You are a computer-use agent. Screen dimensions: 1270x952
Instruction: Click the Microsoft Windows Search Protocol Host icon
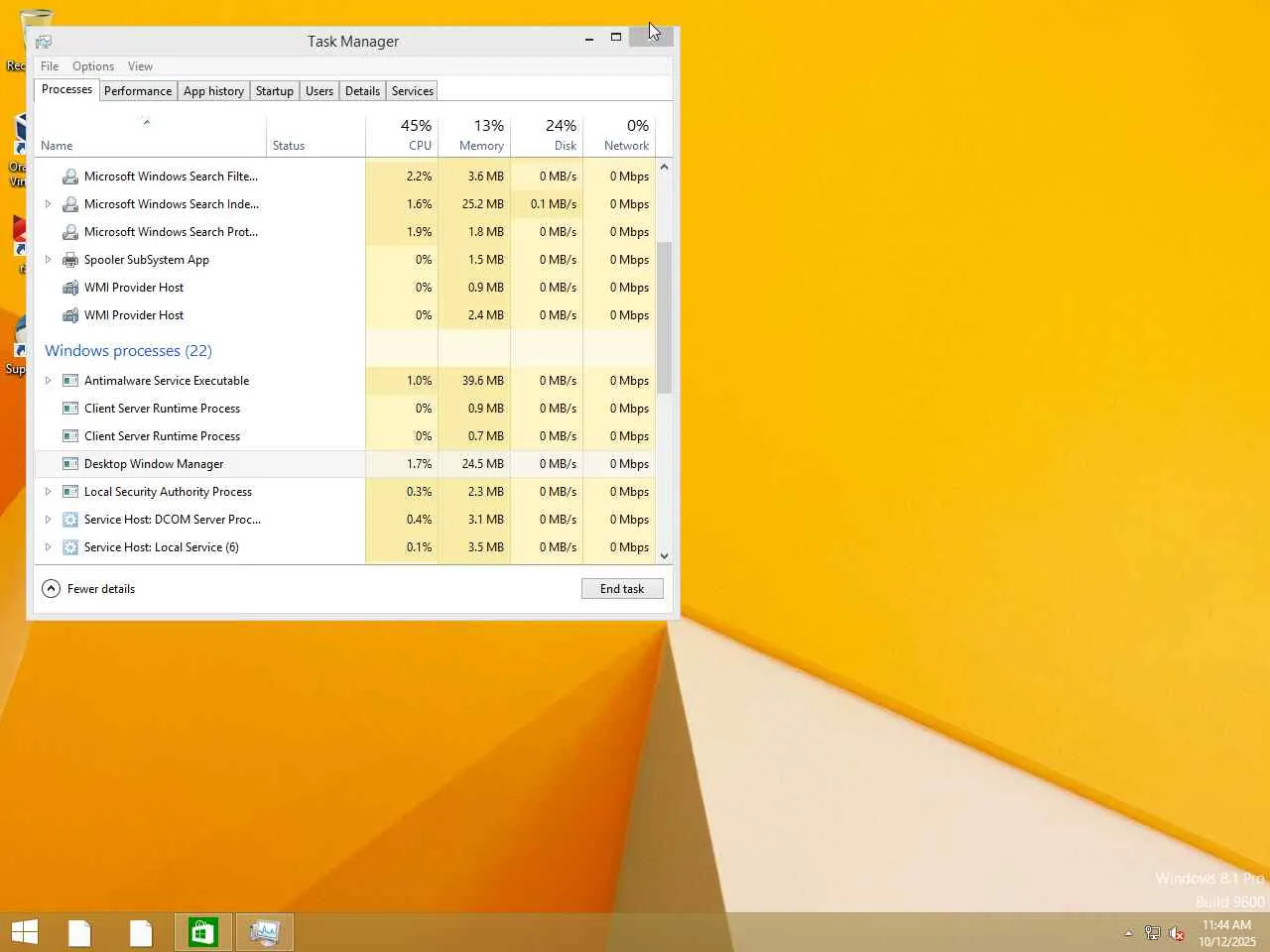click(x=70, y=232)
